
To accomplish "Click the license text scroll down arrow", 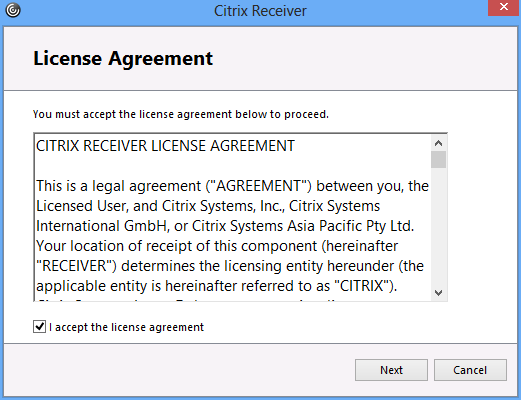I will (438, 293).
